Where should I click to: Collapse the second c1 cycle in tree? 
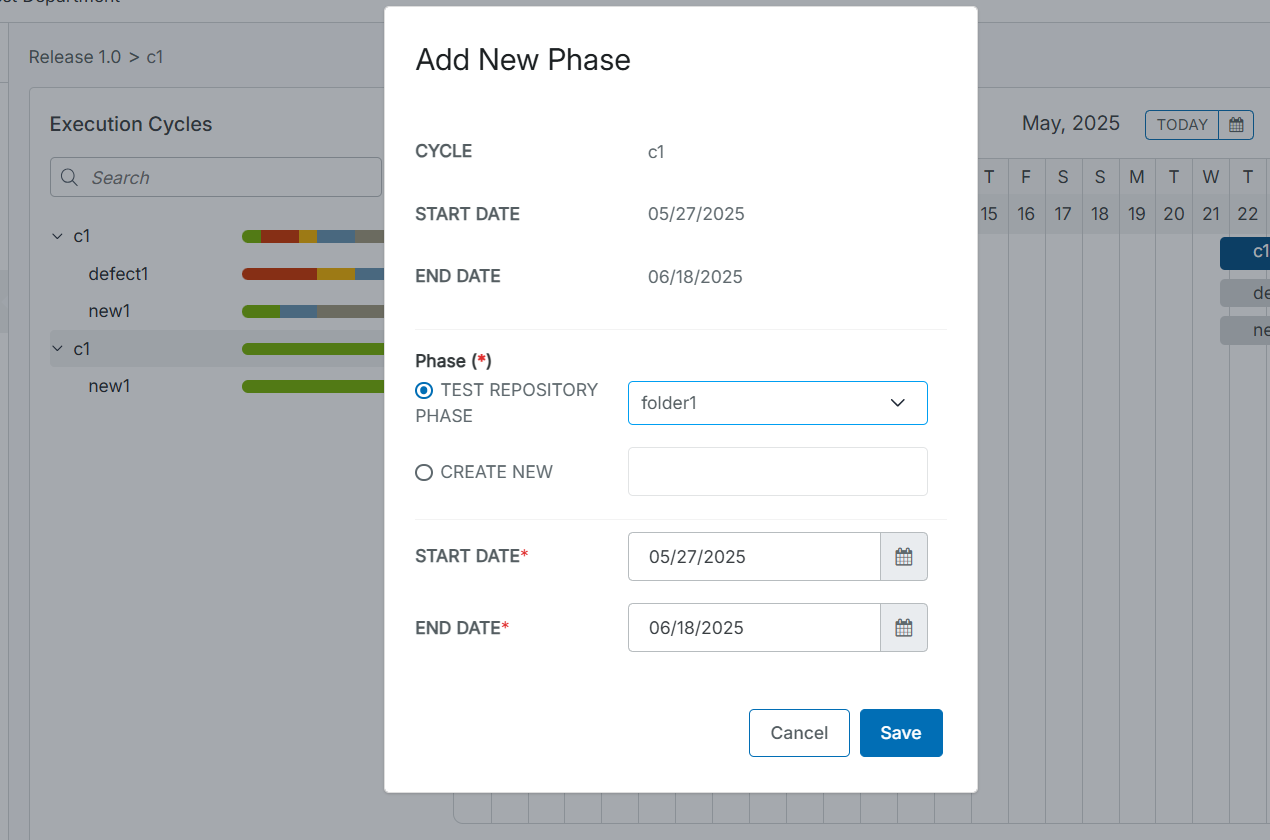click(57, 349)
